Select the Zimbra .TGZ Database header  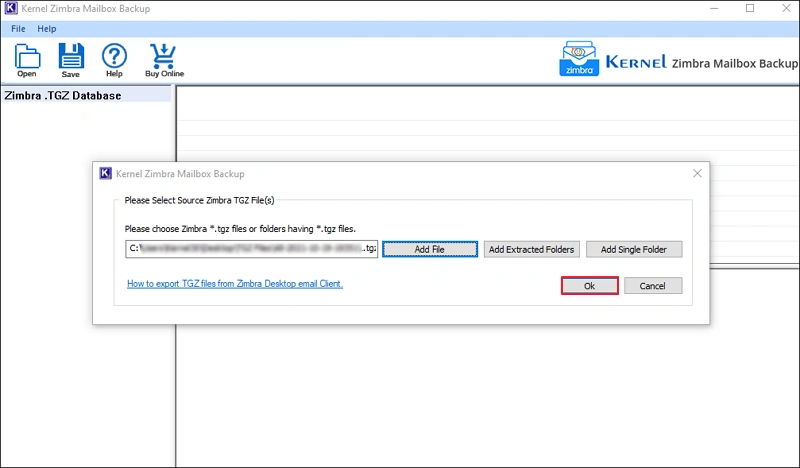(86, 95)
